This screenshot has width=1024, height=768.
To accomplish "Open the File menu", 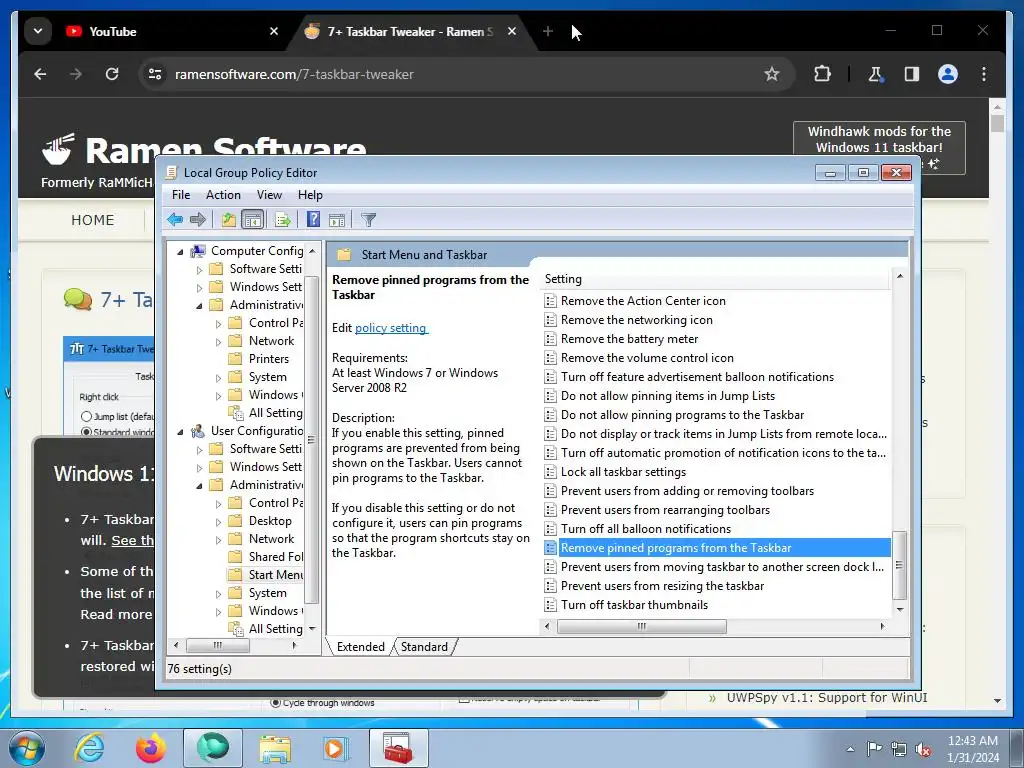I will point(181,195).
